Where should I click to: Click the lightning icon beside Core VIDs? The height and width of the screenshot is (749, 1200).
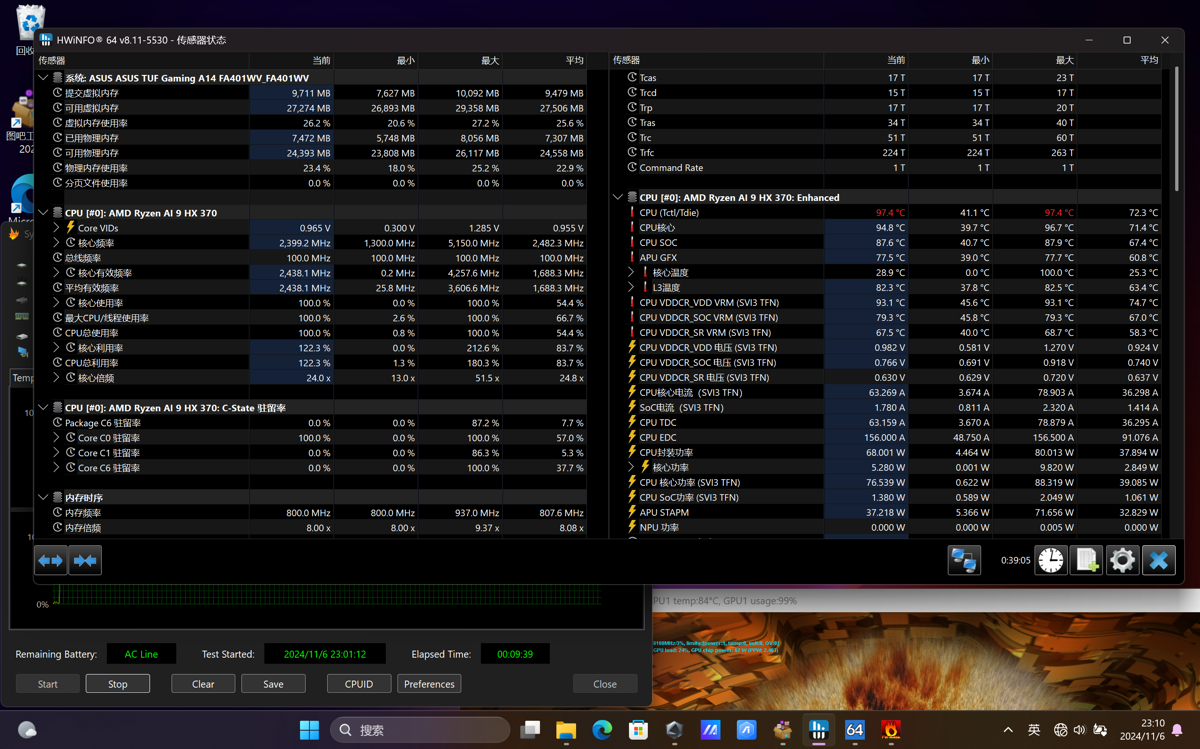tap(71, 228)
